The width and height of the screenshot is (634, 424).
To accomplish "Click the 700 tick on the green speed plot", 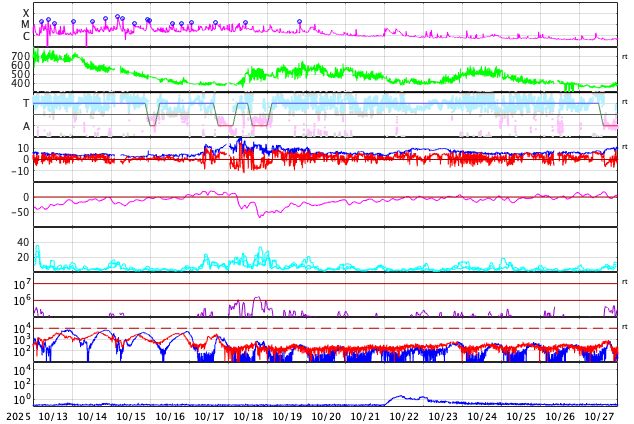I will 20,56.
